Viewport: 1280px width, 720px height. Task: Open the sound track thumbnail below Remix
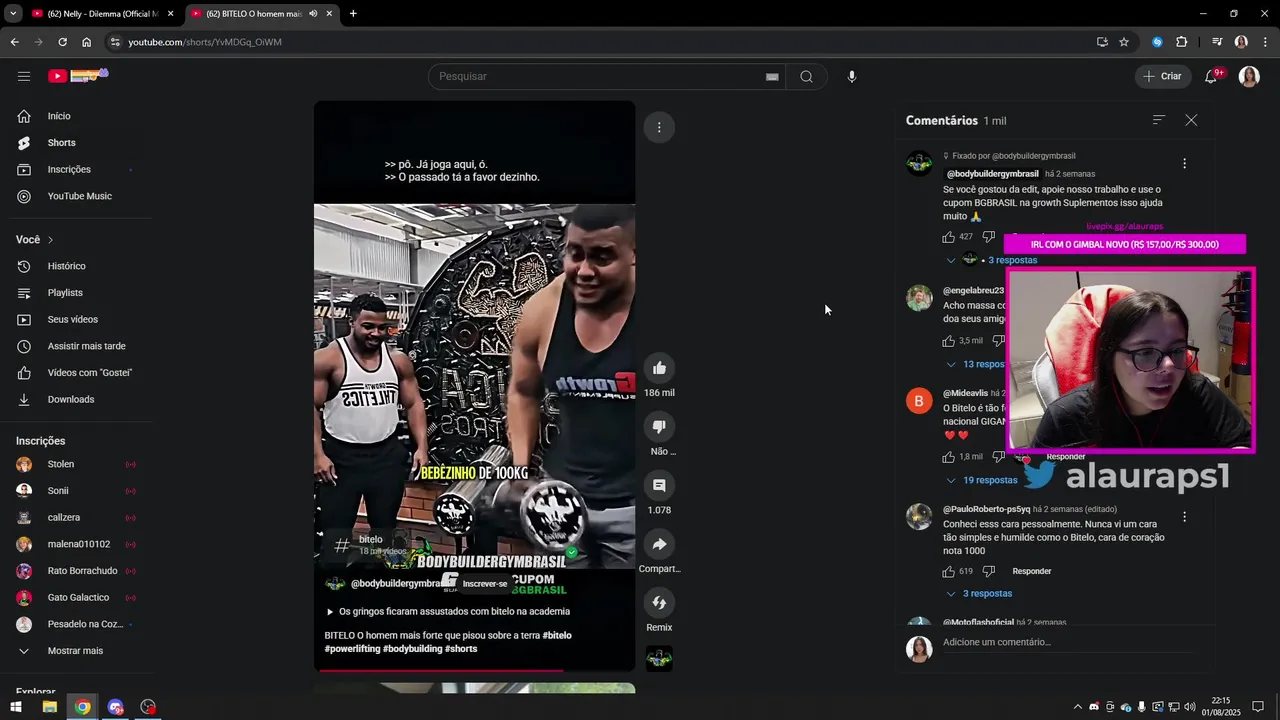659,658
